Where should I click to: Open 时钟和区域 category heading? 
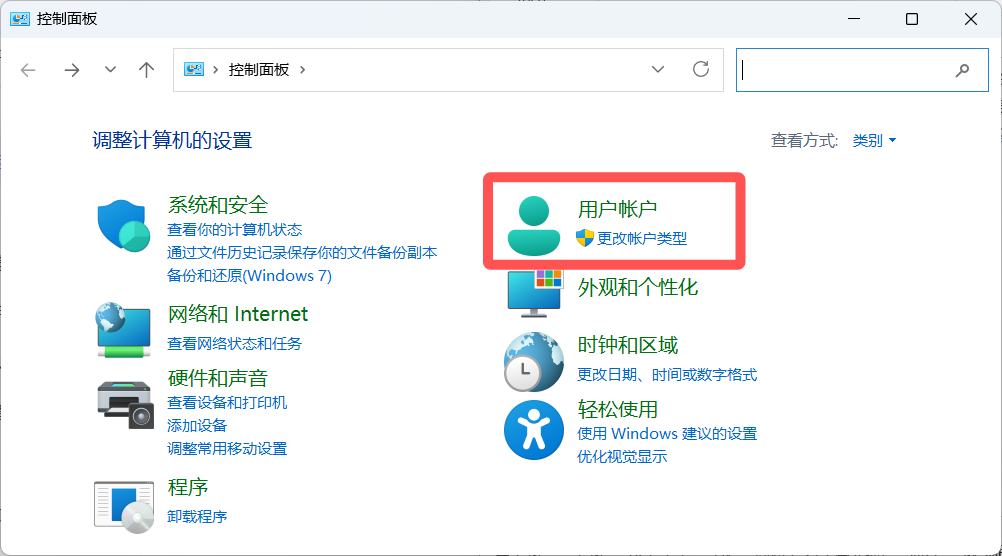(x=628, y=346)
